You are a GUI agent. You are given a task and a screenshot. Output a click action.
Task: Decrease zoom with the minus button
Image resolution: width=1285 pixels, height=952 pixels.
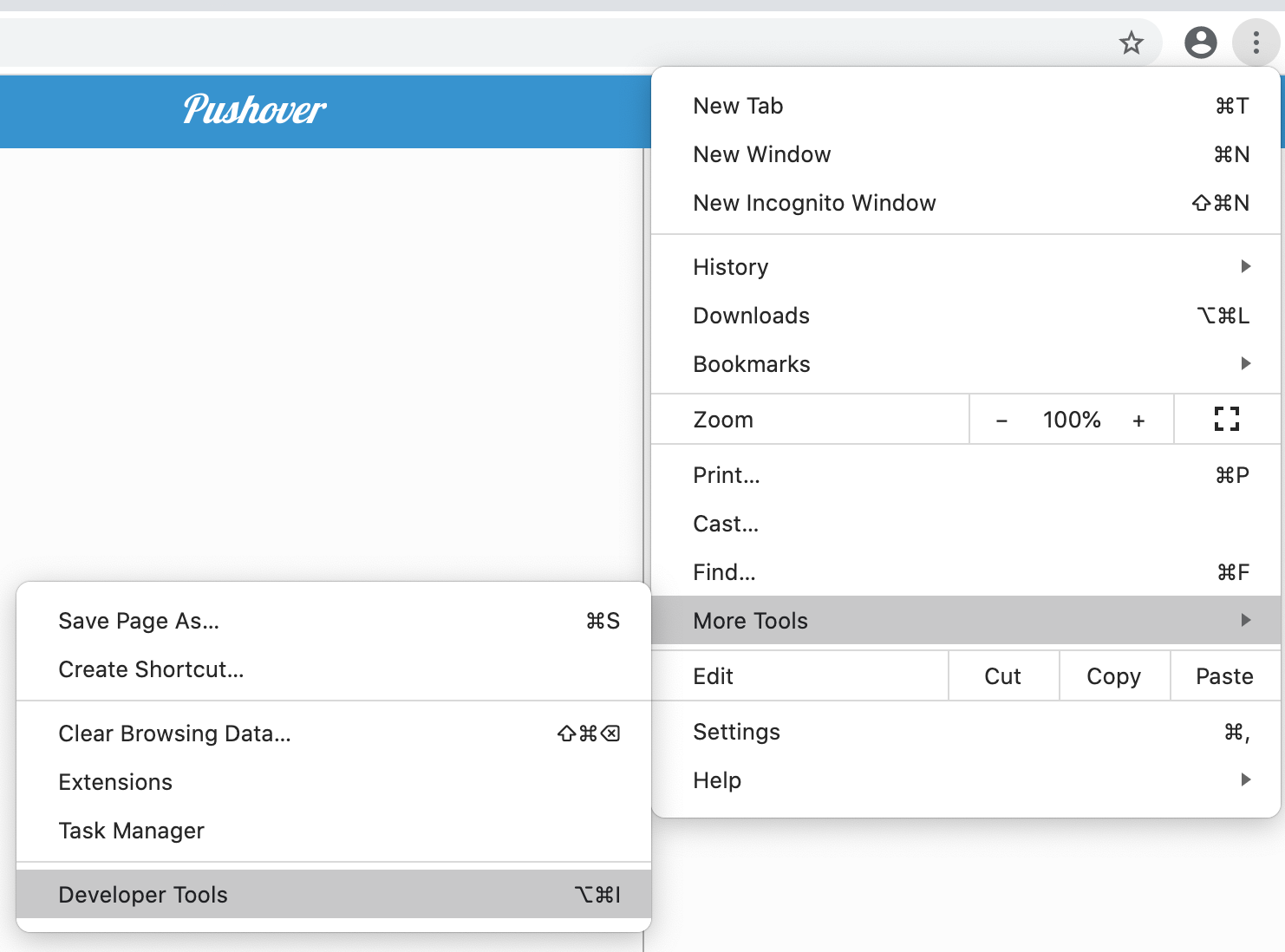point(1001,421)
